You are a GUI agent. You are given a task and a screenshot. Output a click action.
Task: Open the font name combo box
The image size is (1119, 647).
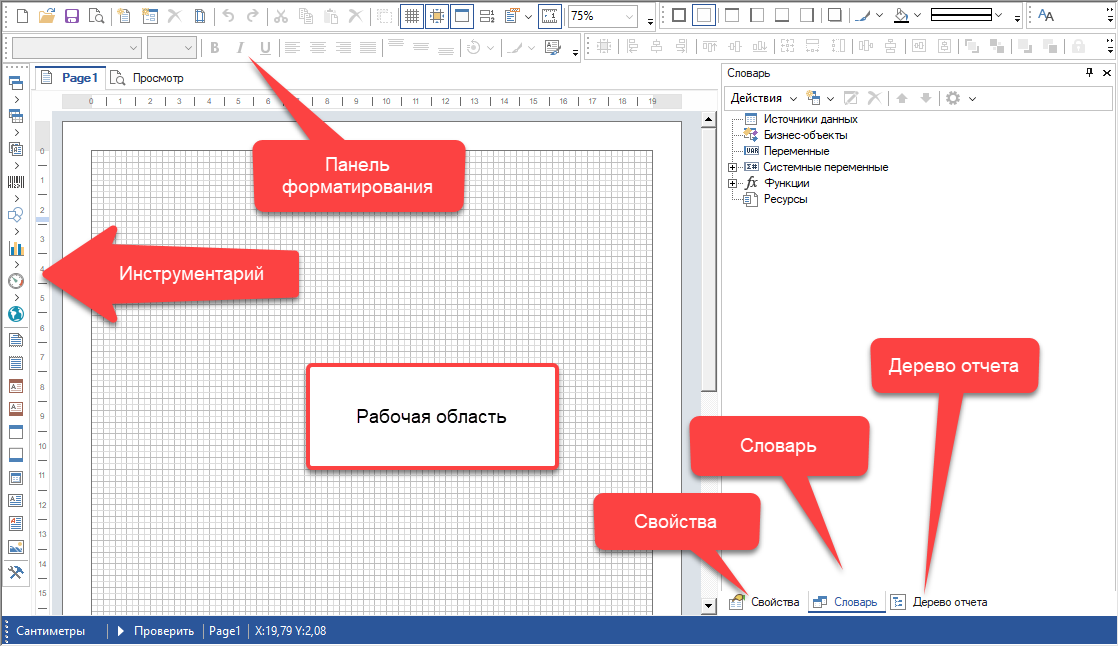point(76,48)
